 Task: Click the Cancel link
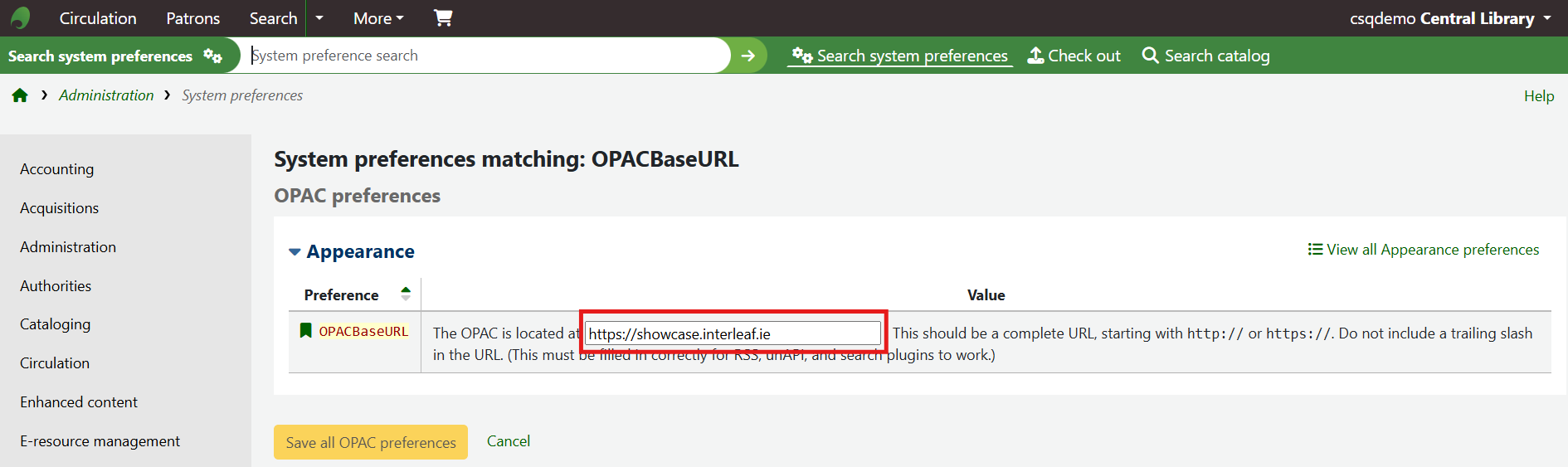[509, 441]
